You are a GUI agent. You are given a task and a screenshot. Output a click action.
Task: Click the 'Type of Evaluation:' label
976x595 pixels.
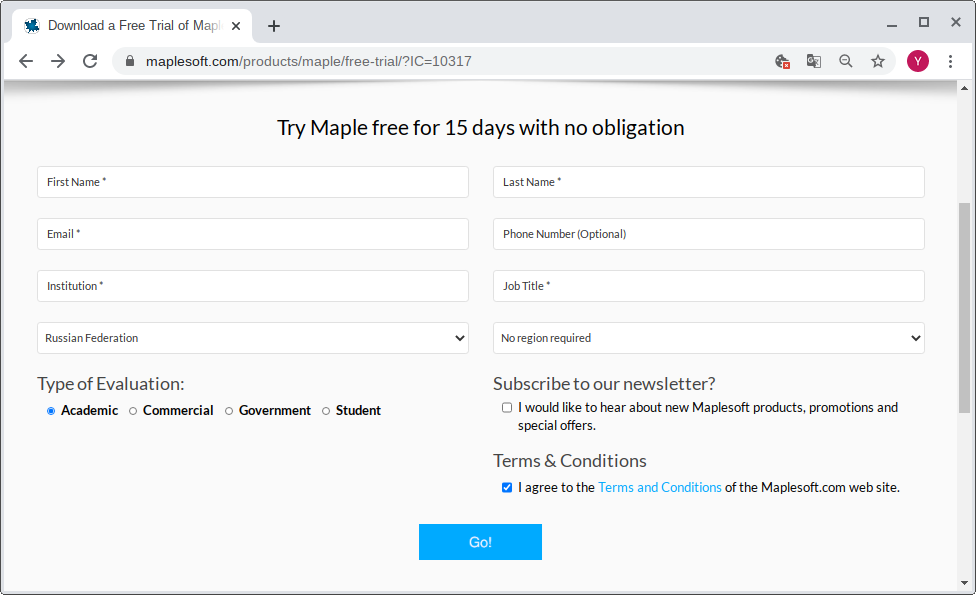point(111,384)
